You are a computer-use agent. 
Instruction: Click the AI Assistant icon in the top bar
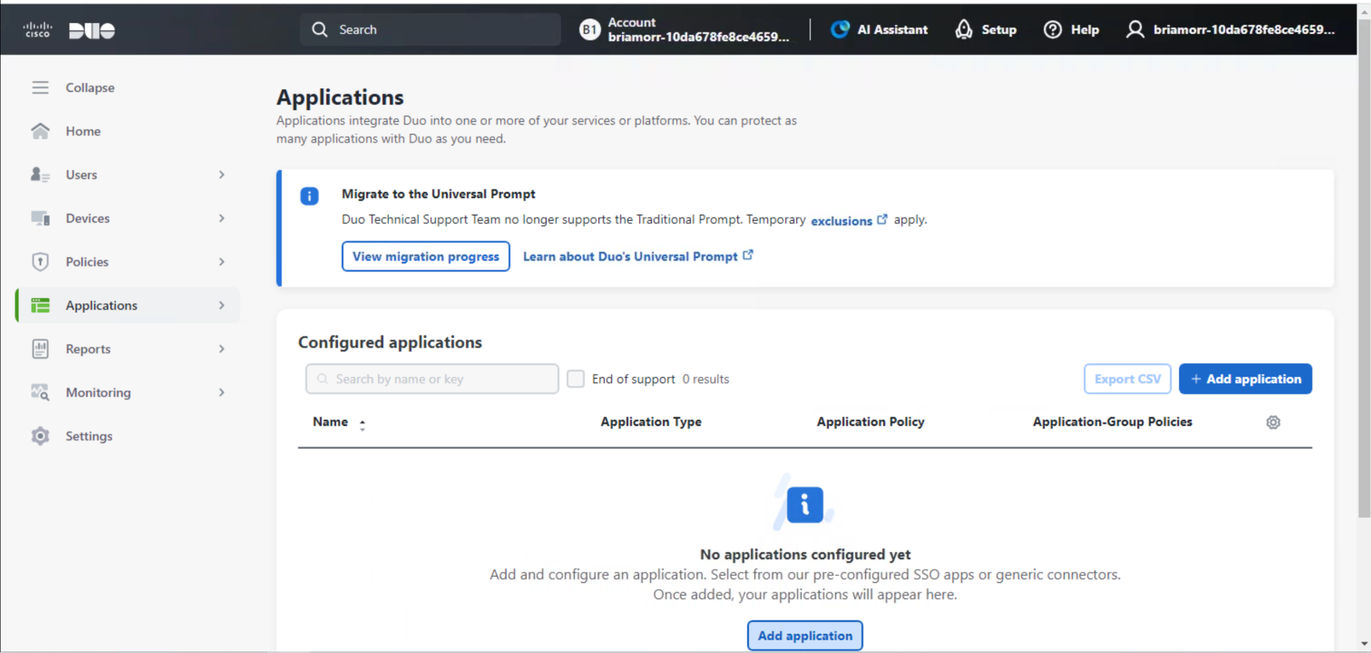pyautogui.click(x=839, y=29)
